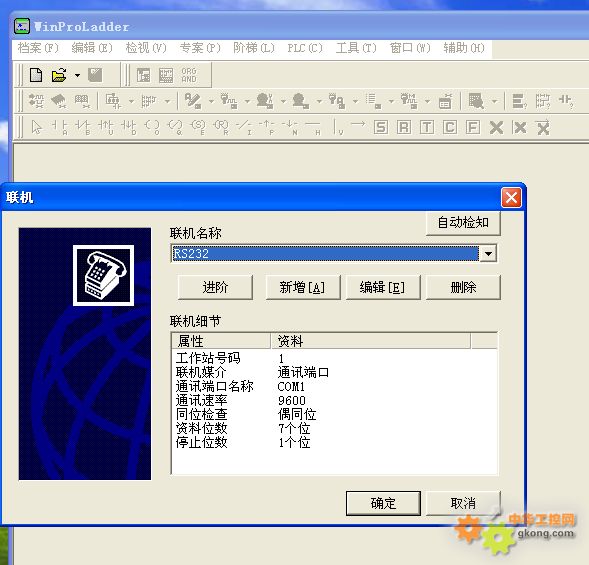The image size is (589, 565).
Task: Select the 通讯速率 9600 row
Action: (x=334, y=400)
